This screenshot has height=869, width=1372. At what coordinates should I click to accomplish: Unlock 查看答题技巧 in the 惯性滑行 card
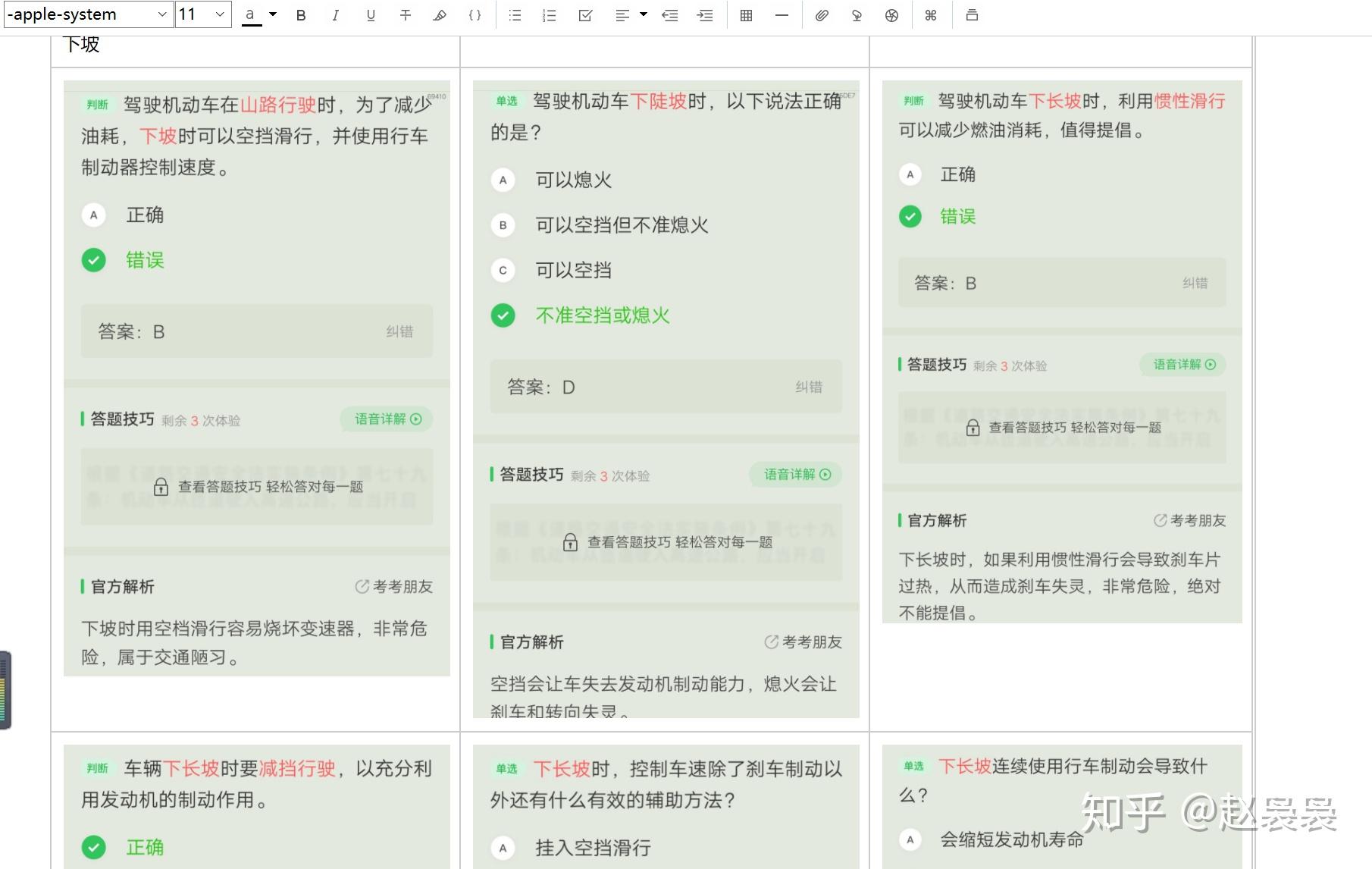[x=1063, y=428]
